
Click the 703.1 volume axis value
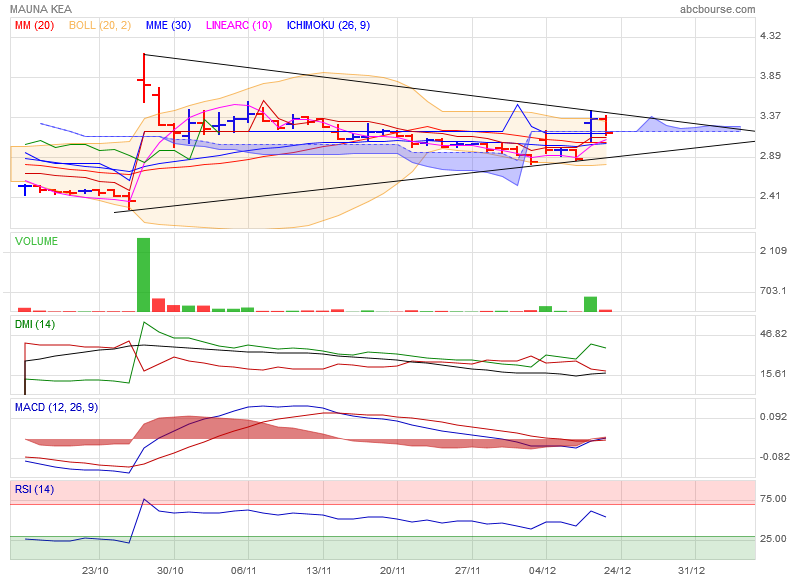(x=772, y=291)
